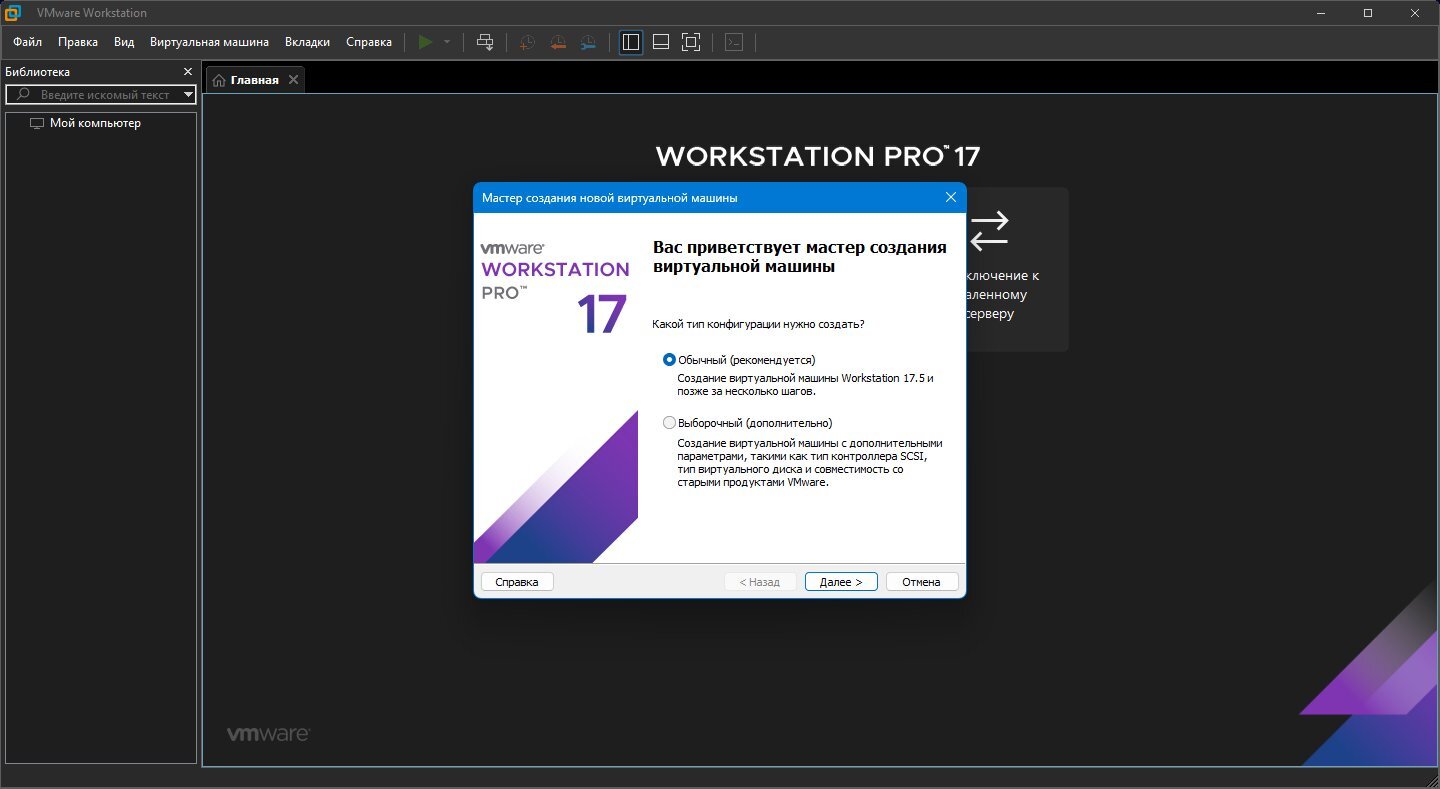Open the Вид menu
Viewport: 1440px width, 789px height.
pyautogui.click(x=124, y=42)
